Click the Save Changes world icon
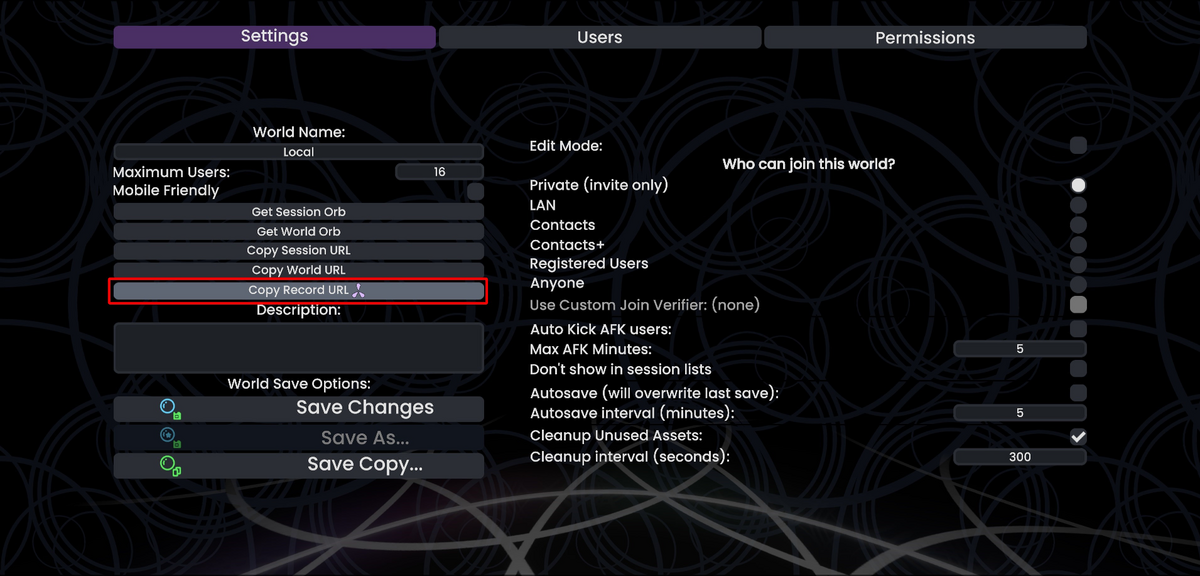1200x576 pixels. tap(170, 409)
